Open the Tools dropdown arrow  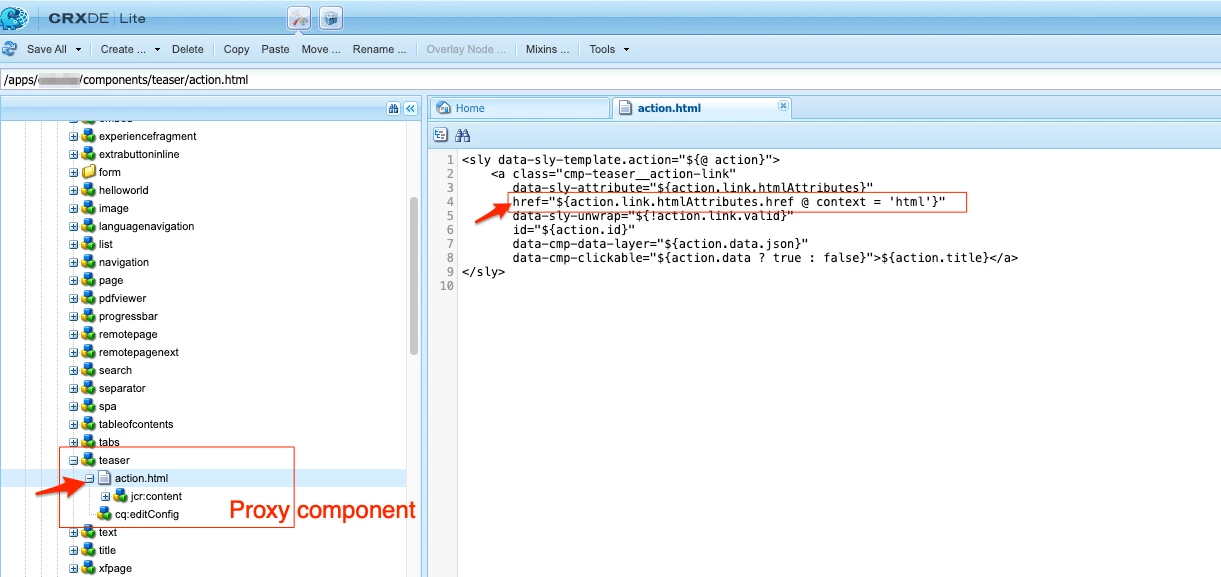point(626,49)
